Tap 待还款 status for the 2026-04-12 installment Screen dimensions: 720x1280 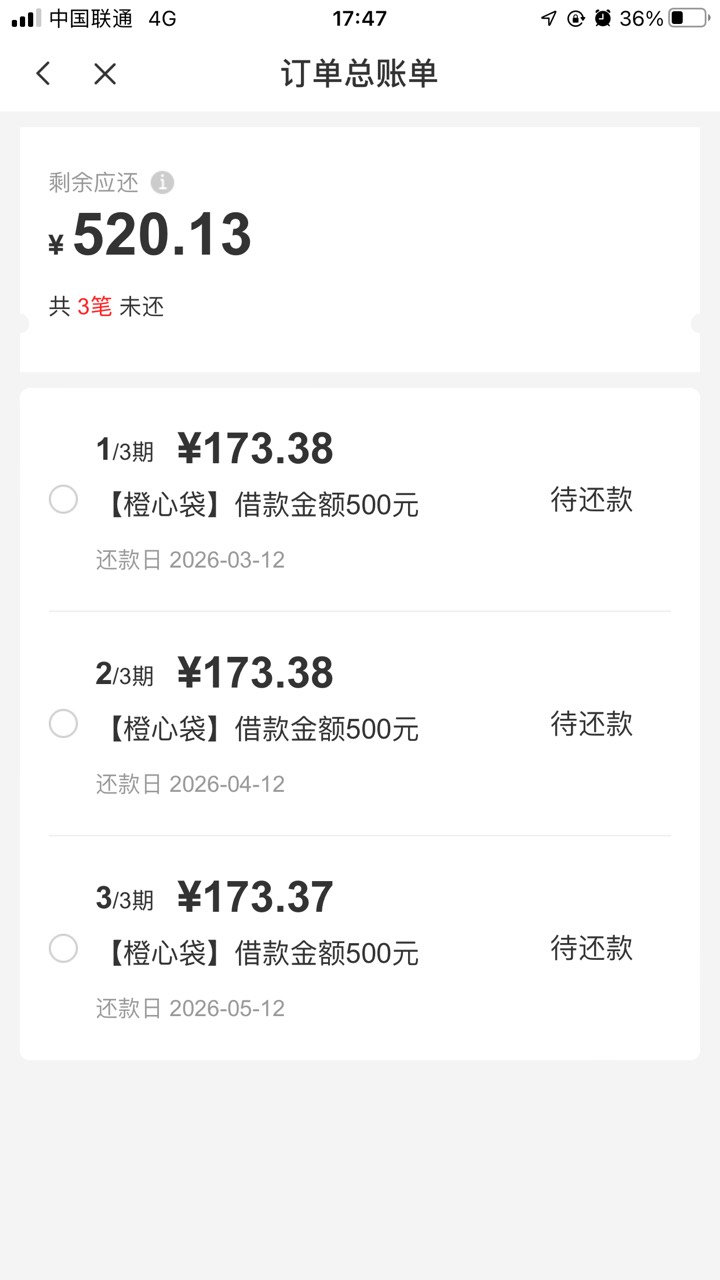click(592, 723)
